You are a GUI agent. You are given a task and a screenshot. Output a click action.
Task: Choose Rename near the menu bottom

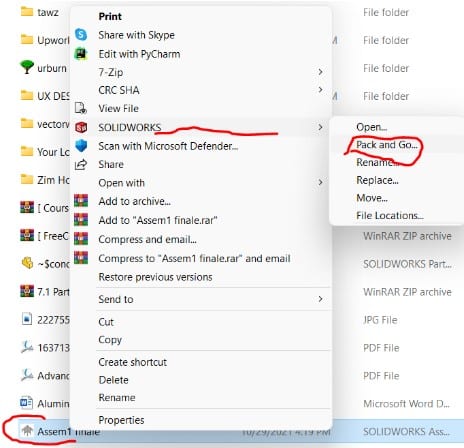[x=117, y=398]
